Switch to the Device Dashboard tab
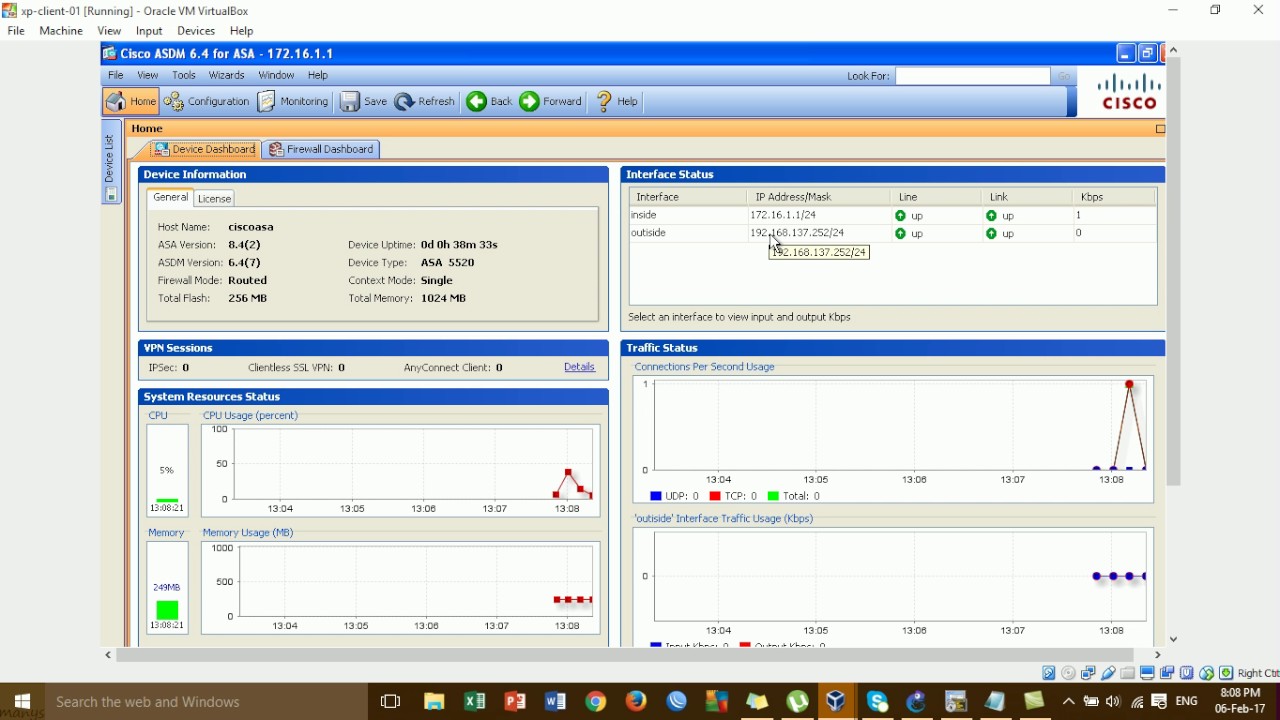This screenshot has width=1280, height=720. coord(204,149)
